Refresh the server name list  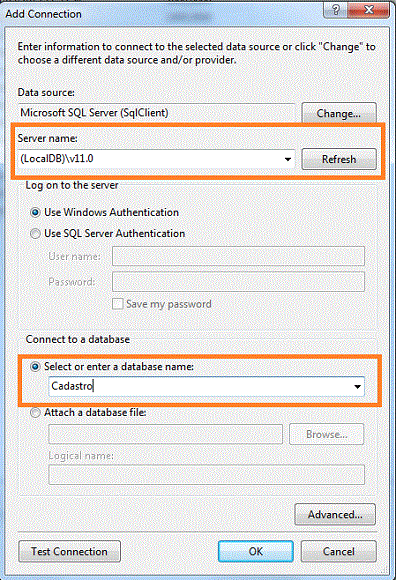point(339,159)
